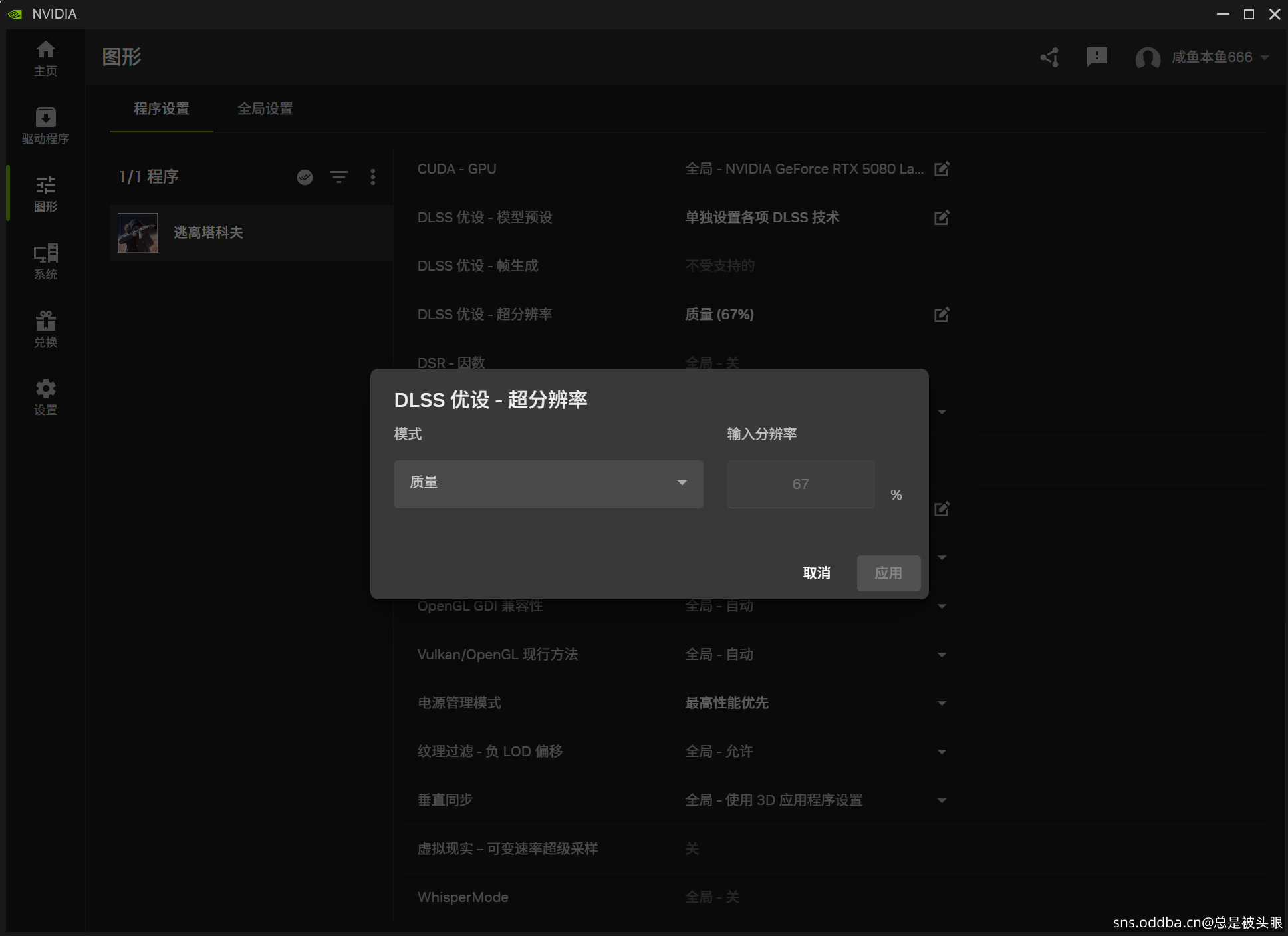
Task: Click the NVIDIA logo in title bar
Action: (x=15, y=14)
